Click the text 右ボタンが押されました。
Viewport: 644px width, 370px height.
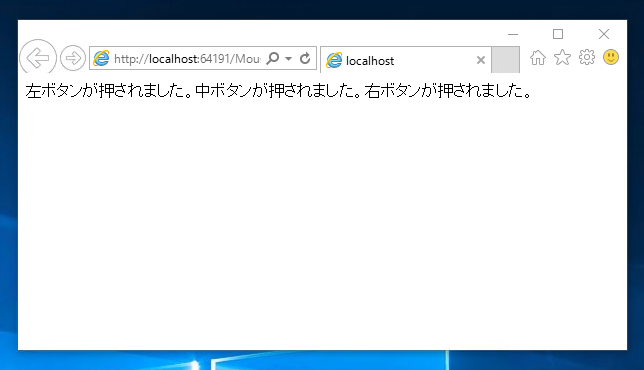tap(448, 91)
